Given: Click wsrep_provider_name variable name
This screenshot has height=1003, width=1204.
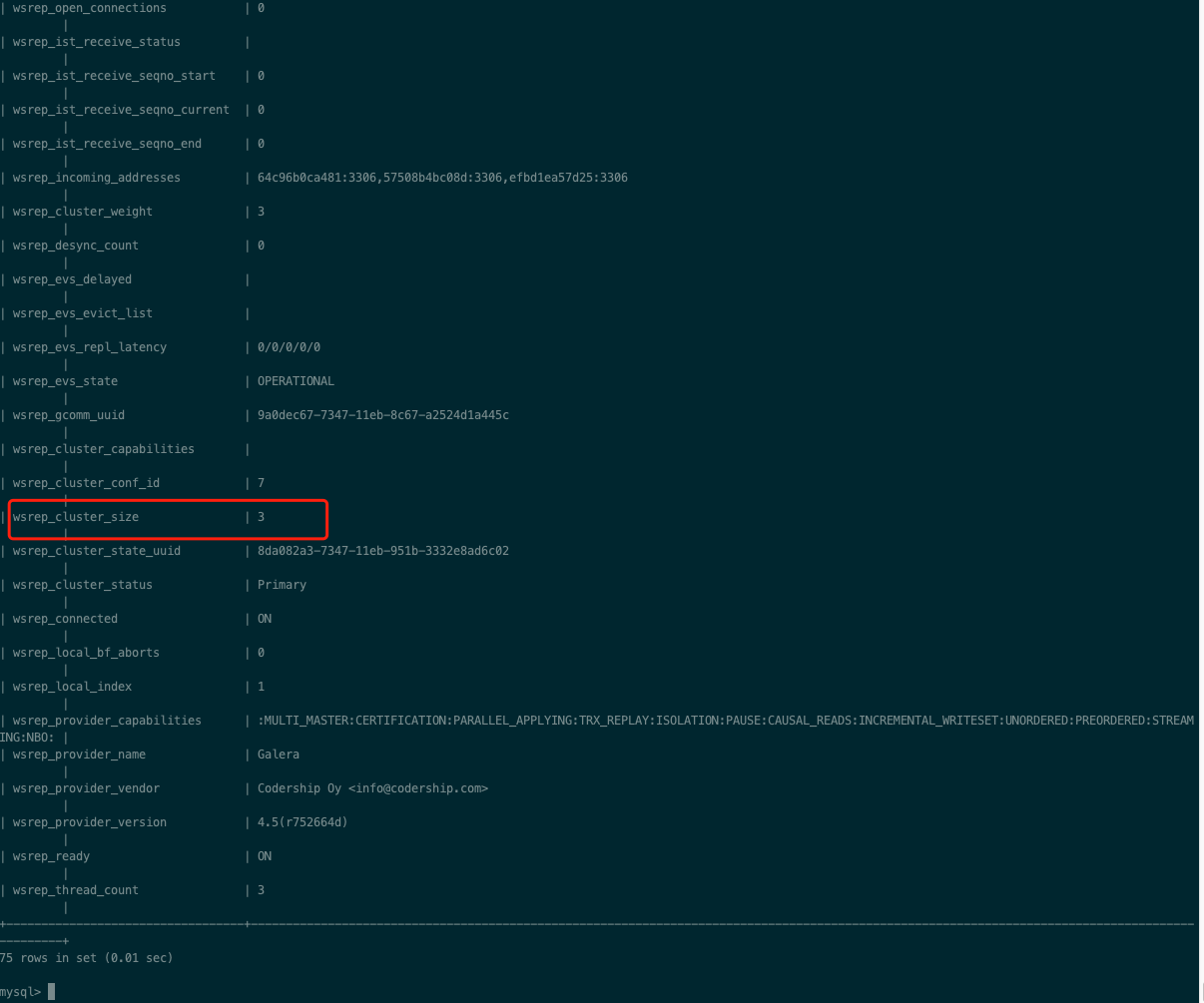Looking at the screenshot, I should point(79,754).
